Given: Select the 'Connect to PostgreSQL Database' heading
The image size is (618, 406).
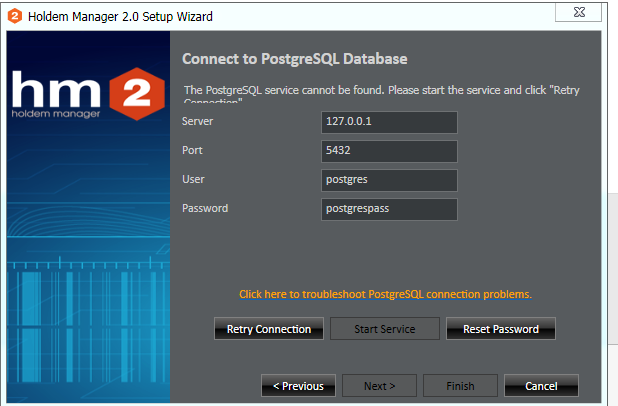Looking at the screenshot, I should tap(294, 59).
